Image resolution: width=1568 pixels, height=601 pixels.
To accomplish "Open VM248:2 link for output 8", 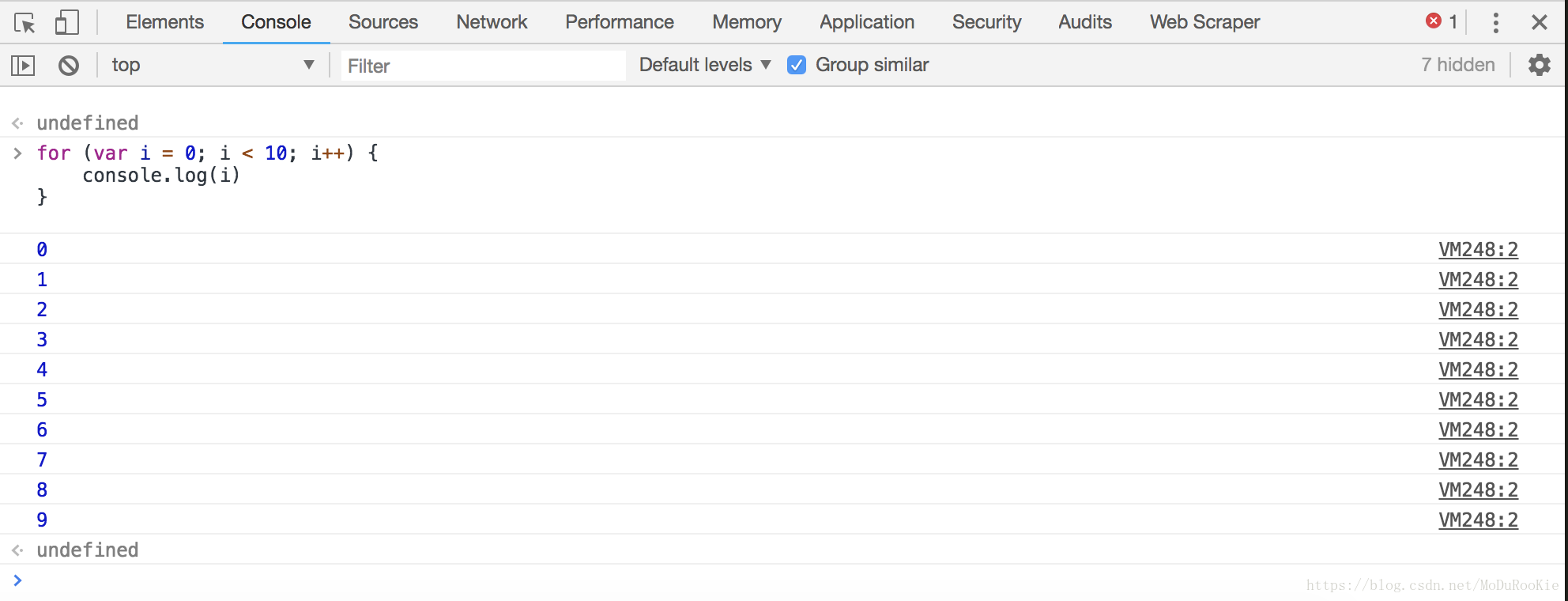I will pyautogui.click(x=1478, y=489).
